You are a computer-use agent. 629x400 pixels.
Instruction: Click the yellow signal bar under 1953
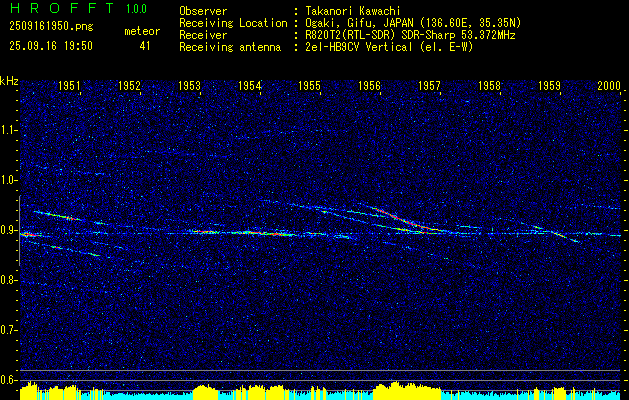(205, 392)
